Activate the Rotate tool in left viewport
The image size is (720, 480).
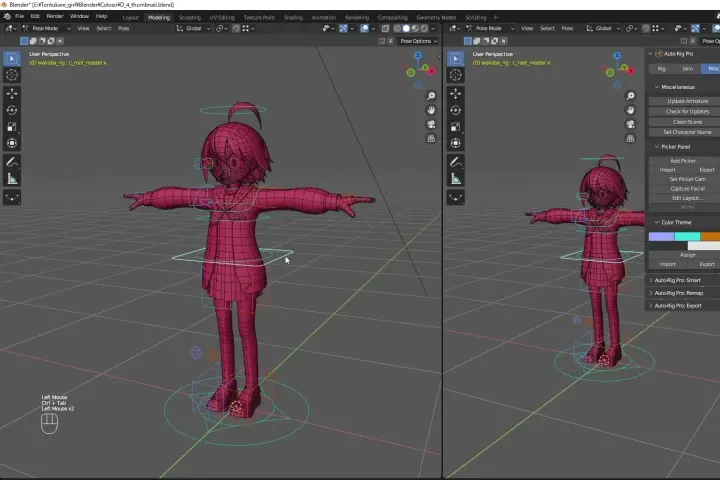(x=12, y=110)
